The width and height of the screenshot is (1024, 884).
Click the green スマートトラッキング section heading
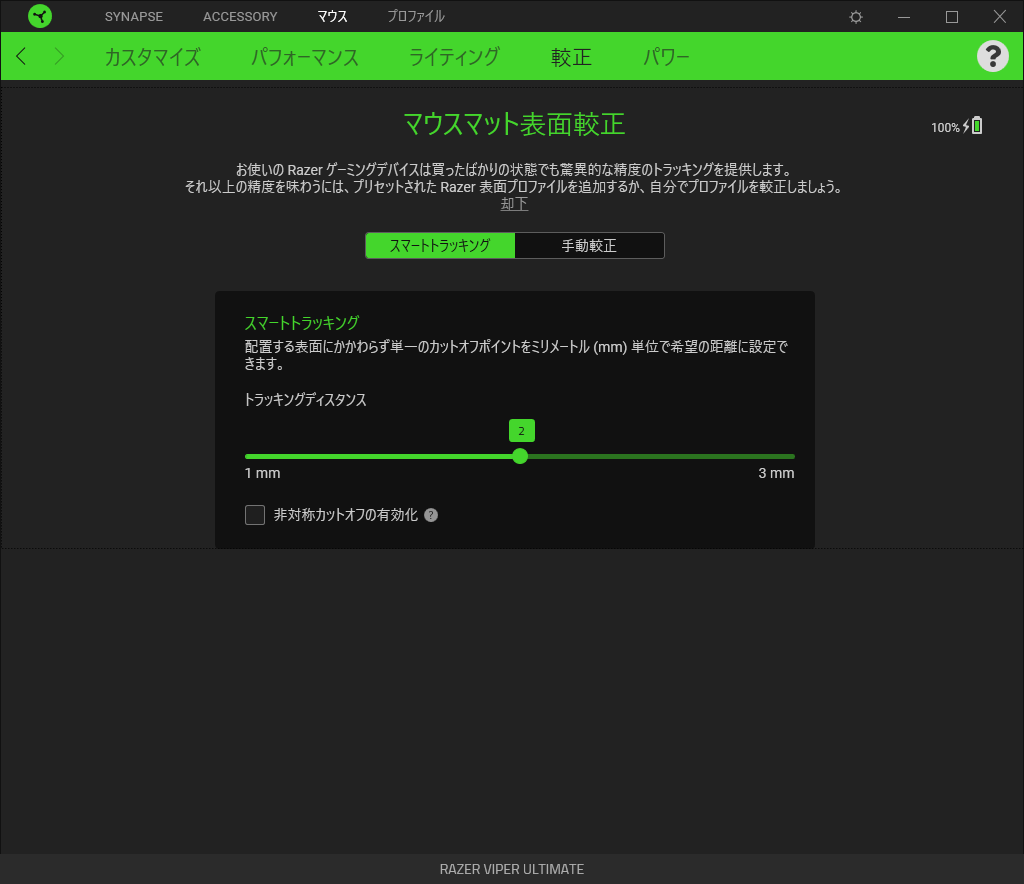pos(302,323)
